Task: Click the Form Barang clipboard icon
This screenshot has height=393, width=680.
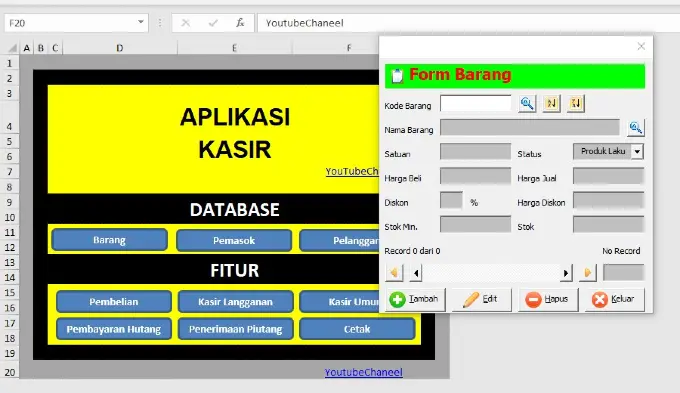Action: pyautogui.click(x=397, y=75)
